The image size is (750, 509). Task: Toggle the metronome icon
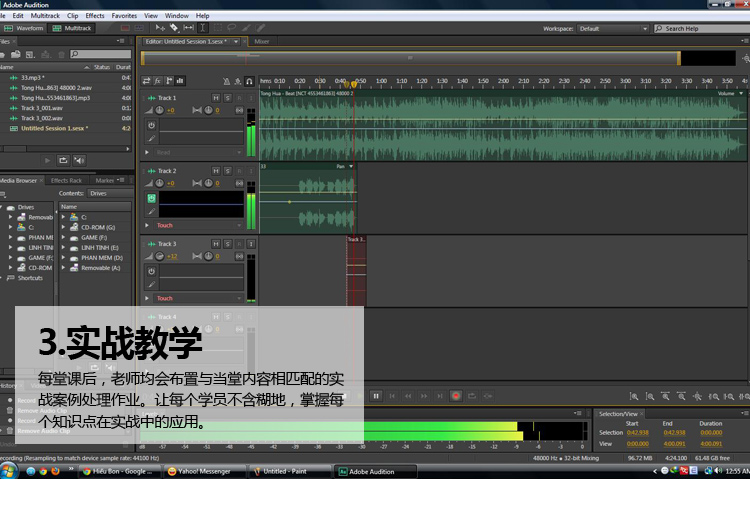click(226, 81)
